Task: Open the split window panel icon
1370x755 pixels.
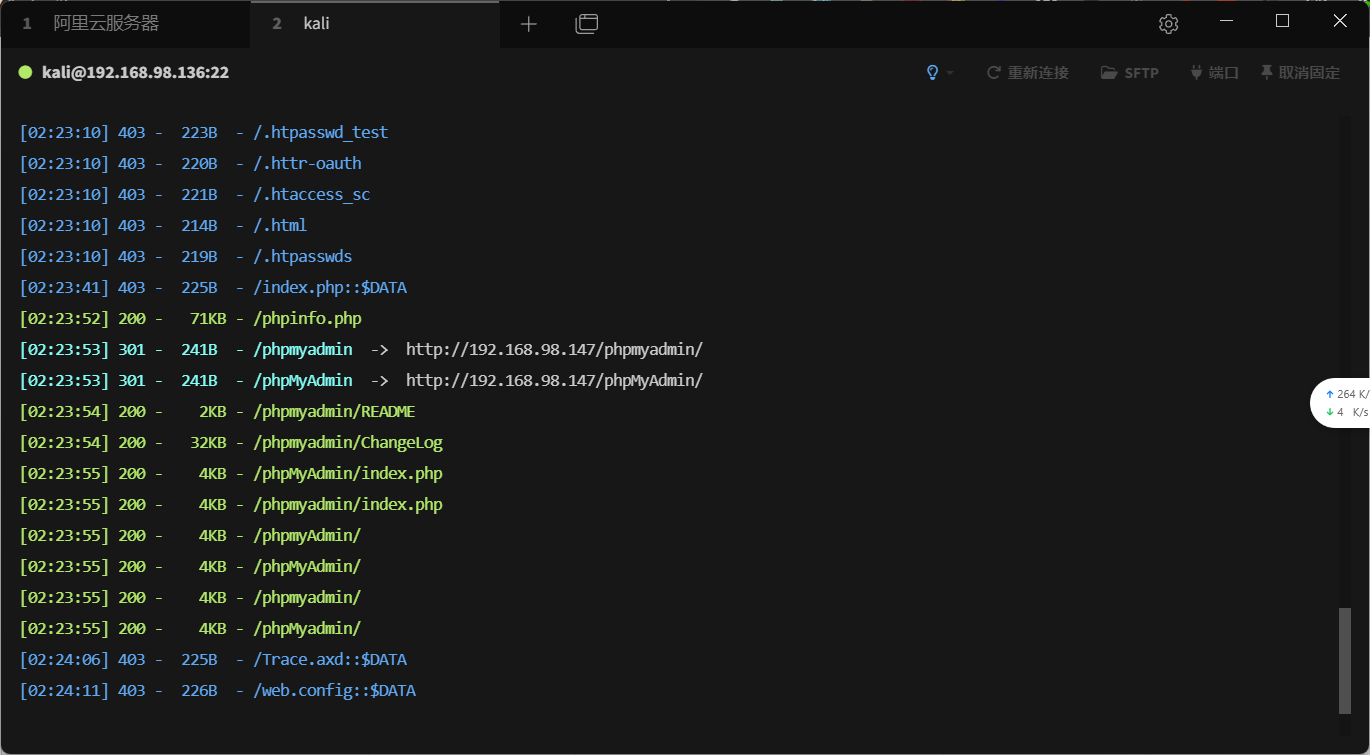Action: (587, 24)
